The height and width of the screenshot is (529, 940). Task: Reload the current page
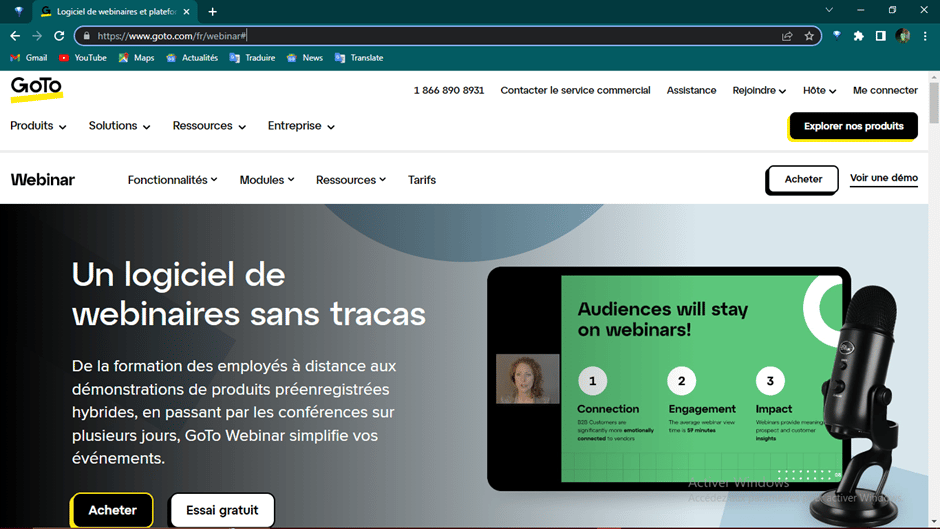coord(59,36)
